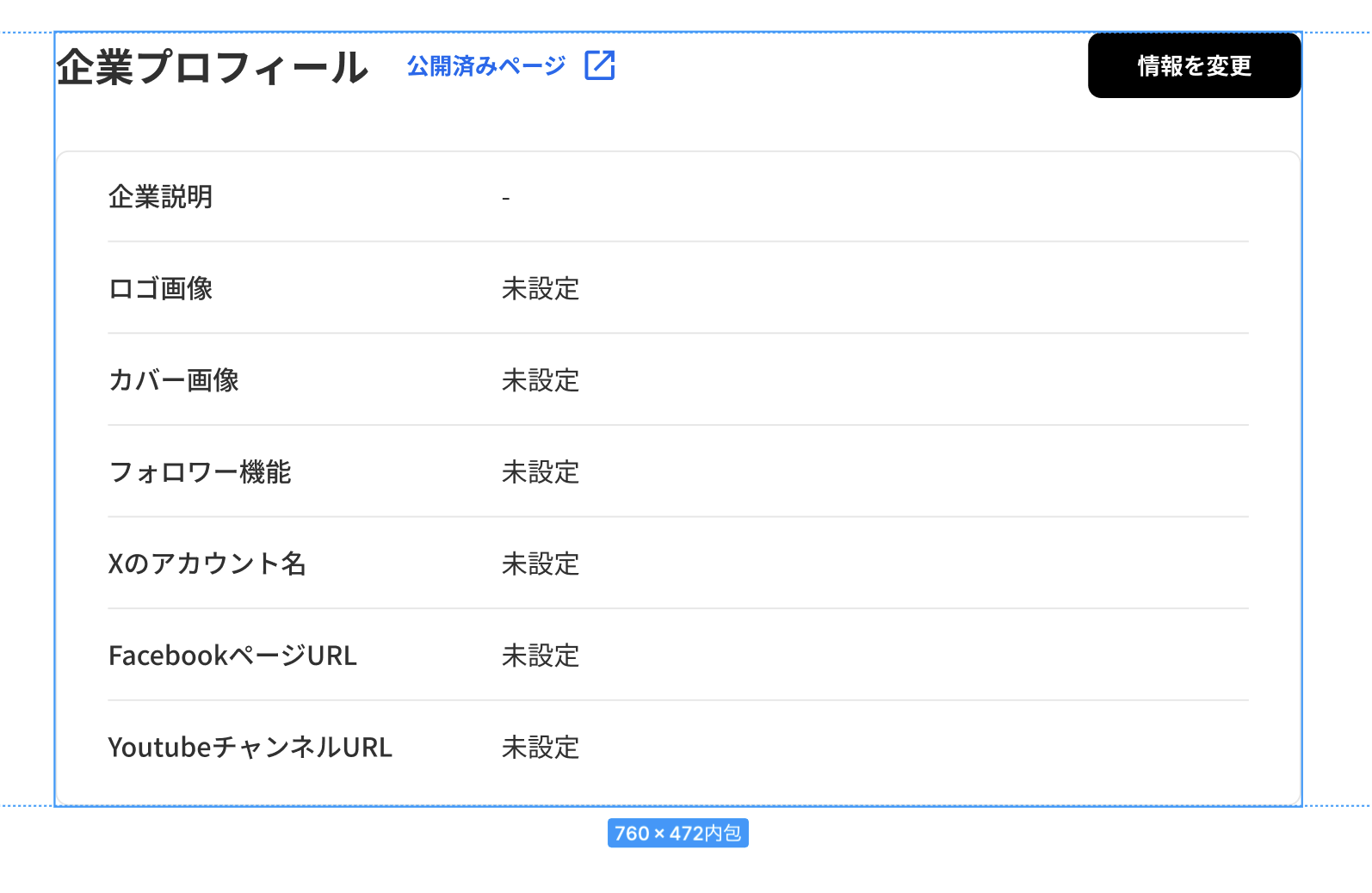Select the 未設定 value beside カバー画像
Viewport: 1372px width, 893px height.
(x=541, y=380)
